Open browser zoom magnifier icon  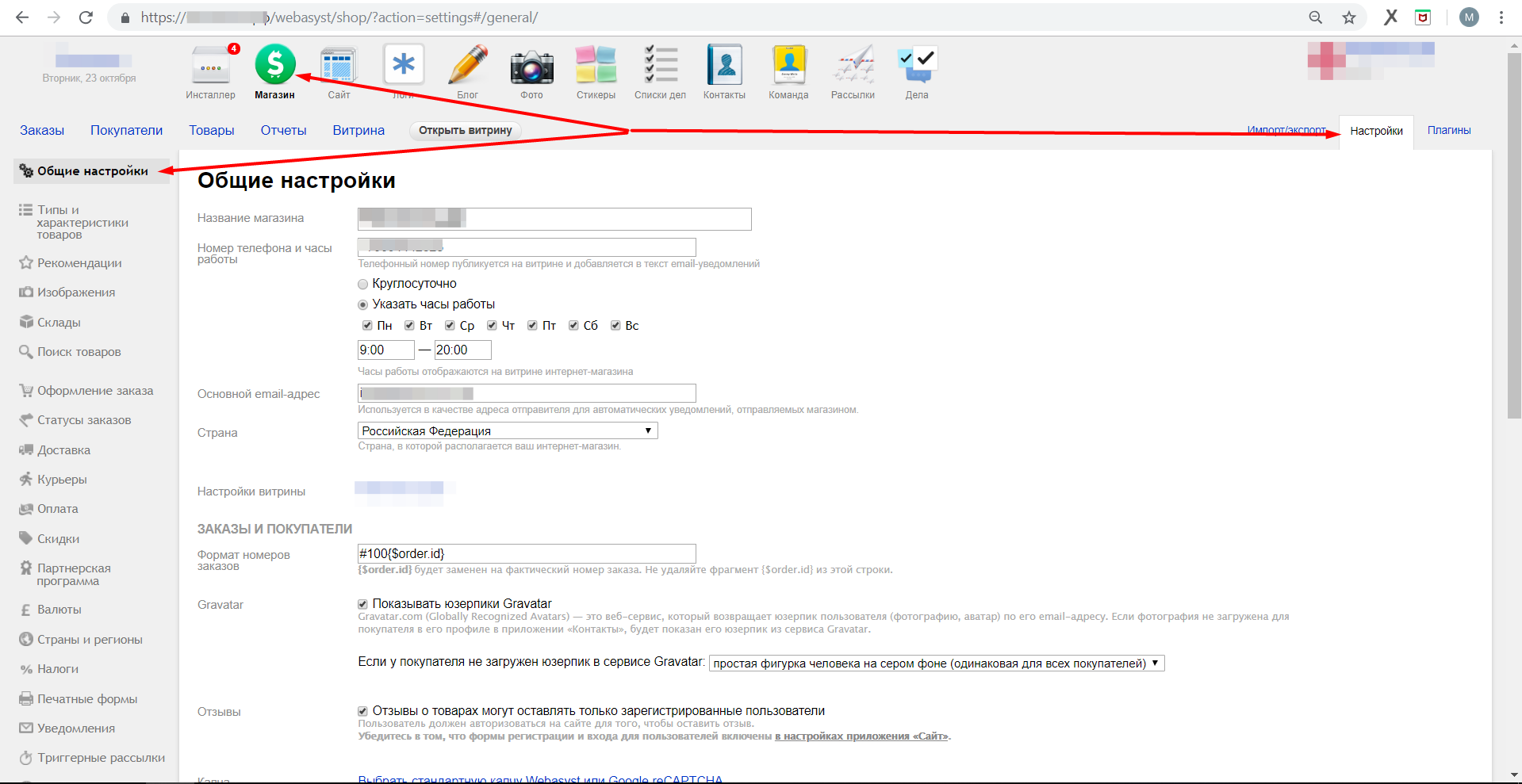click(1315, 17)
